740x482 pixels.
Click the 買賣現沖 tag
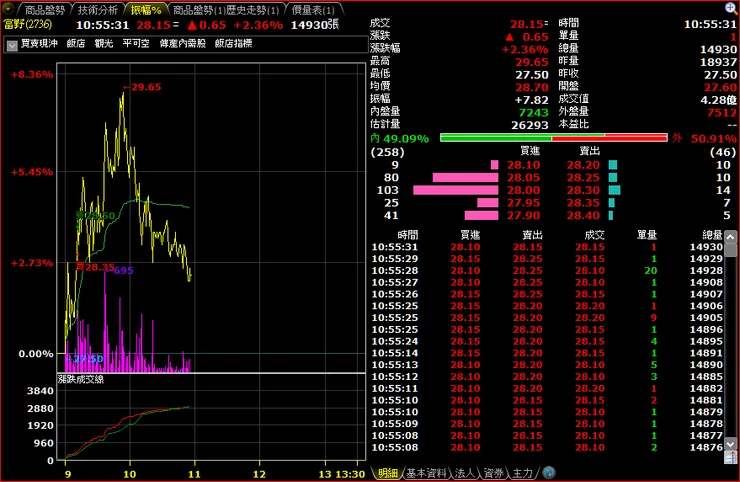(x=39, y=43)
